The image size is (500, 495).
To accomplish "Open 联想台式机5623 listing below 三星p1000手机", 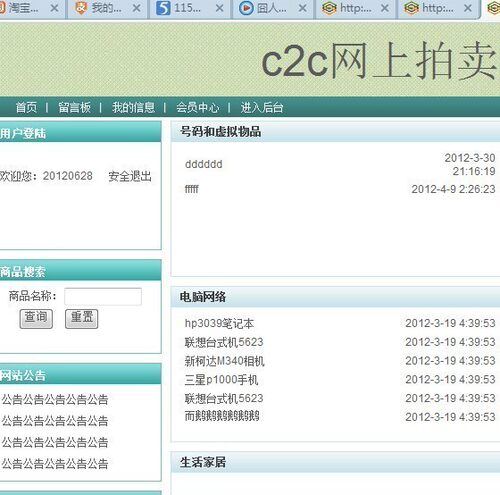I will (224, 398).
